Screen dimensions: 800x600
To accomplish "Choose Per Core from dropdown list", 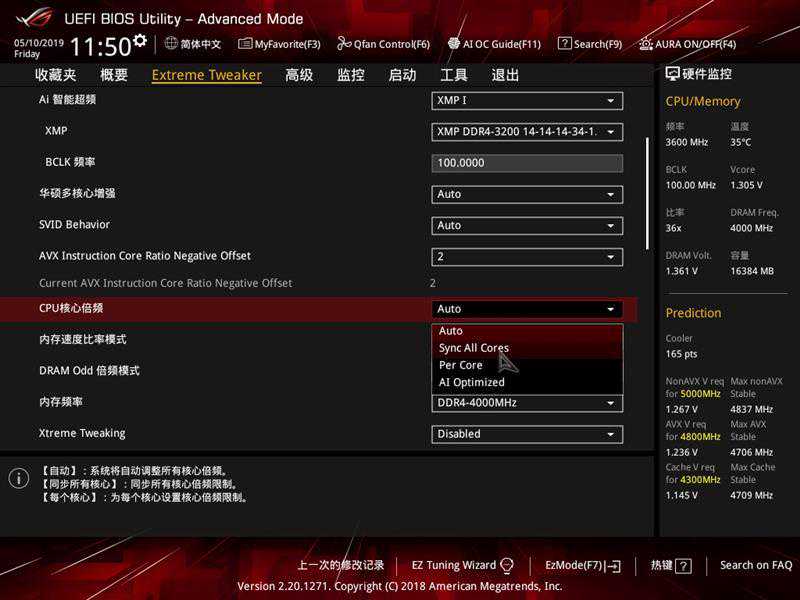I will (x=461, y=365).
